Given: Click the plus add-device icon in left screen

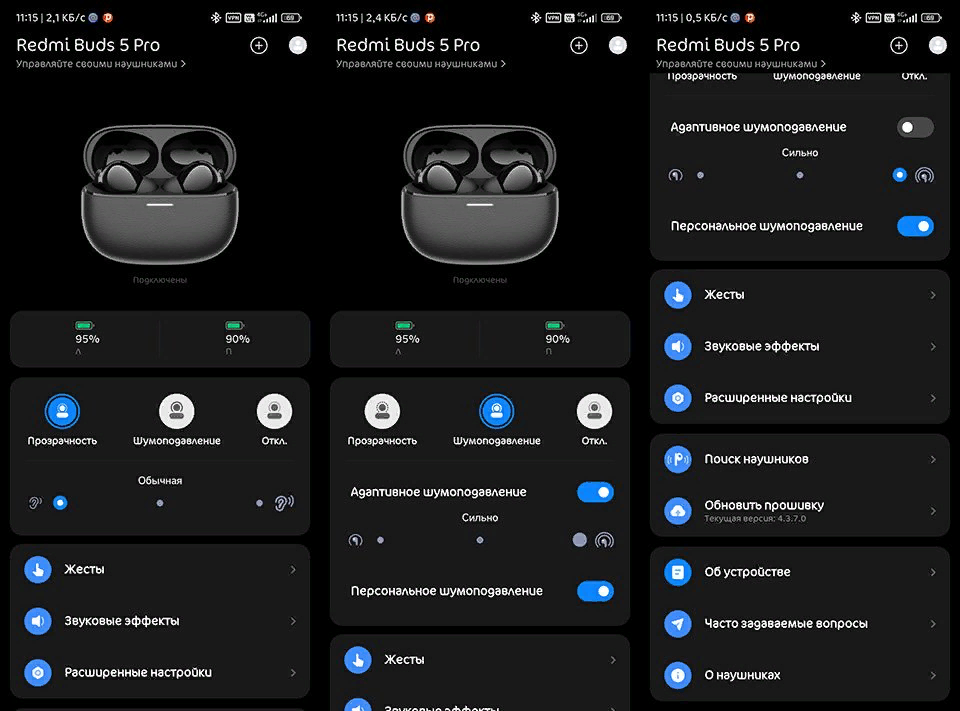Looking at the screenshot, I should coord(259,45).
